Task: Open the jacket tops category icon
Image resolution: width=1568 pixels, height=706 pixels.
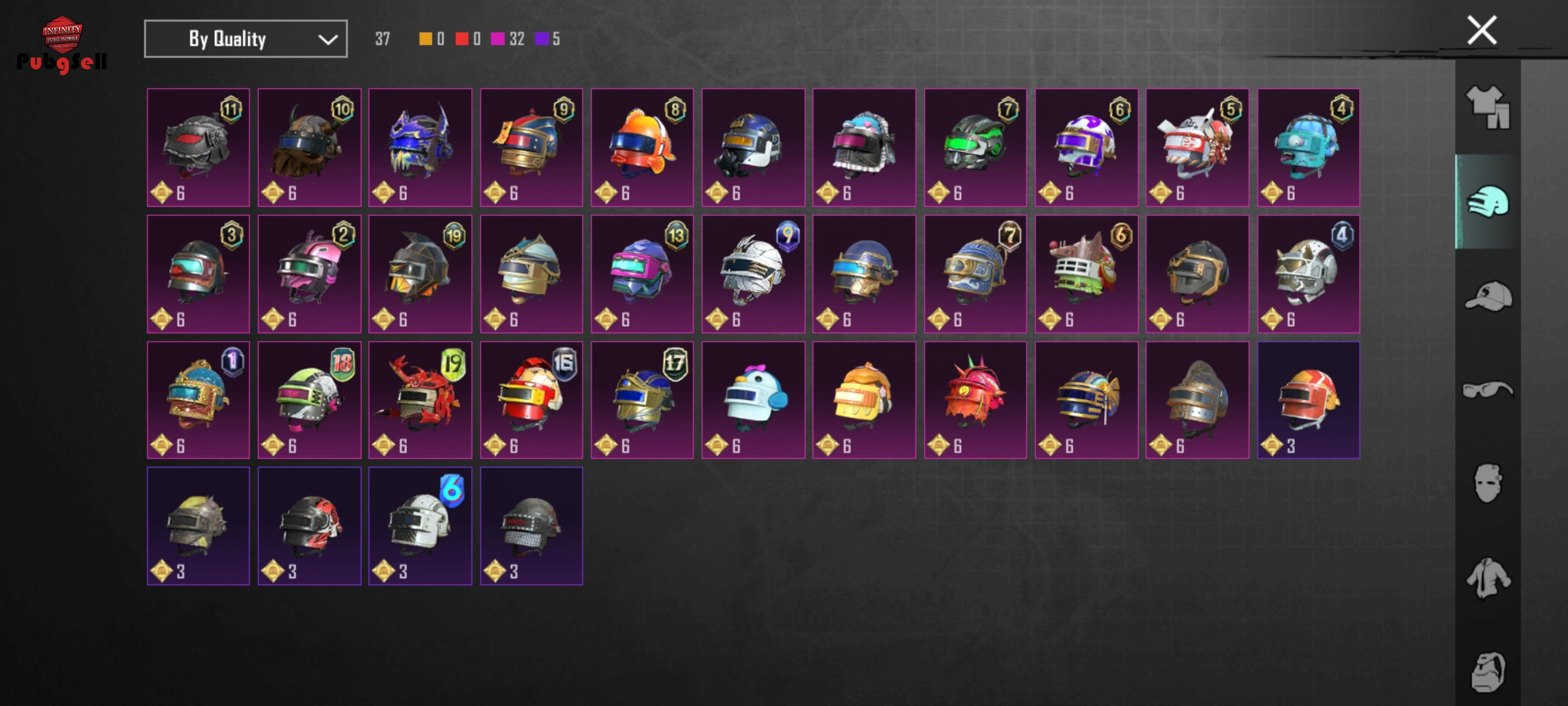Action: click(x=1488, y=578)
